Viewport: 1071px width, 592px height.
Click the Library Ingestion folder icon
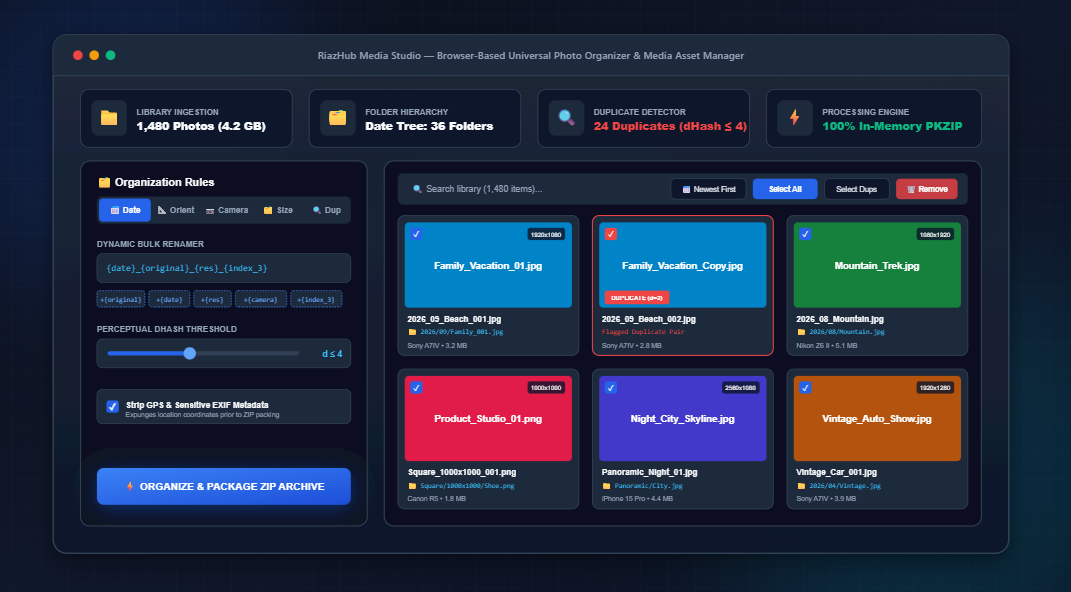[109, 118]
